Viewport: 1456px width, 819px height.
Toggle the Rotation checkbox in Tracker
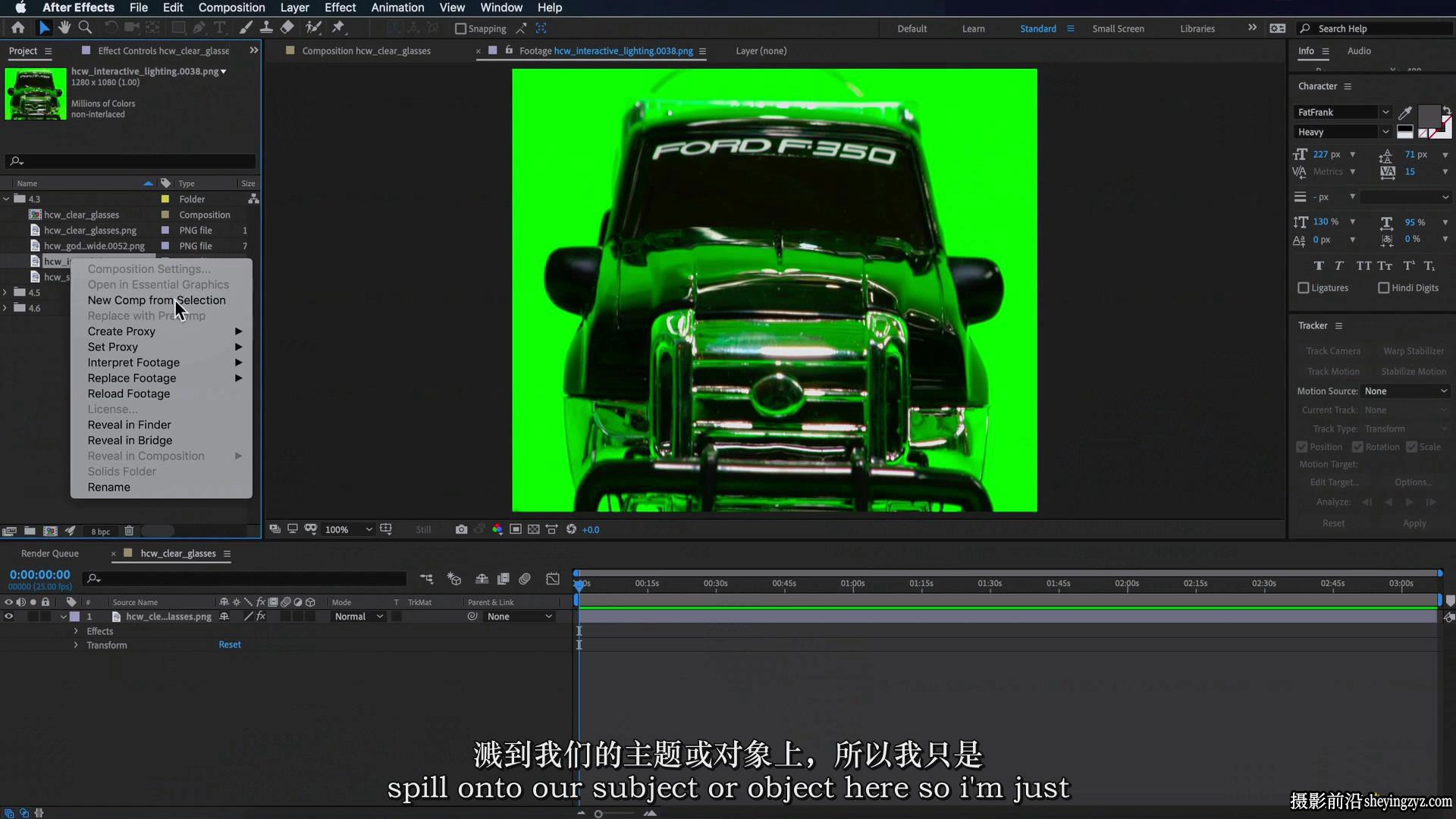1358,447
